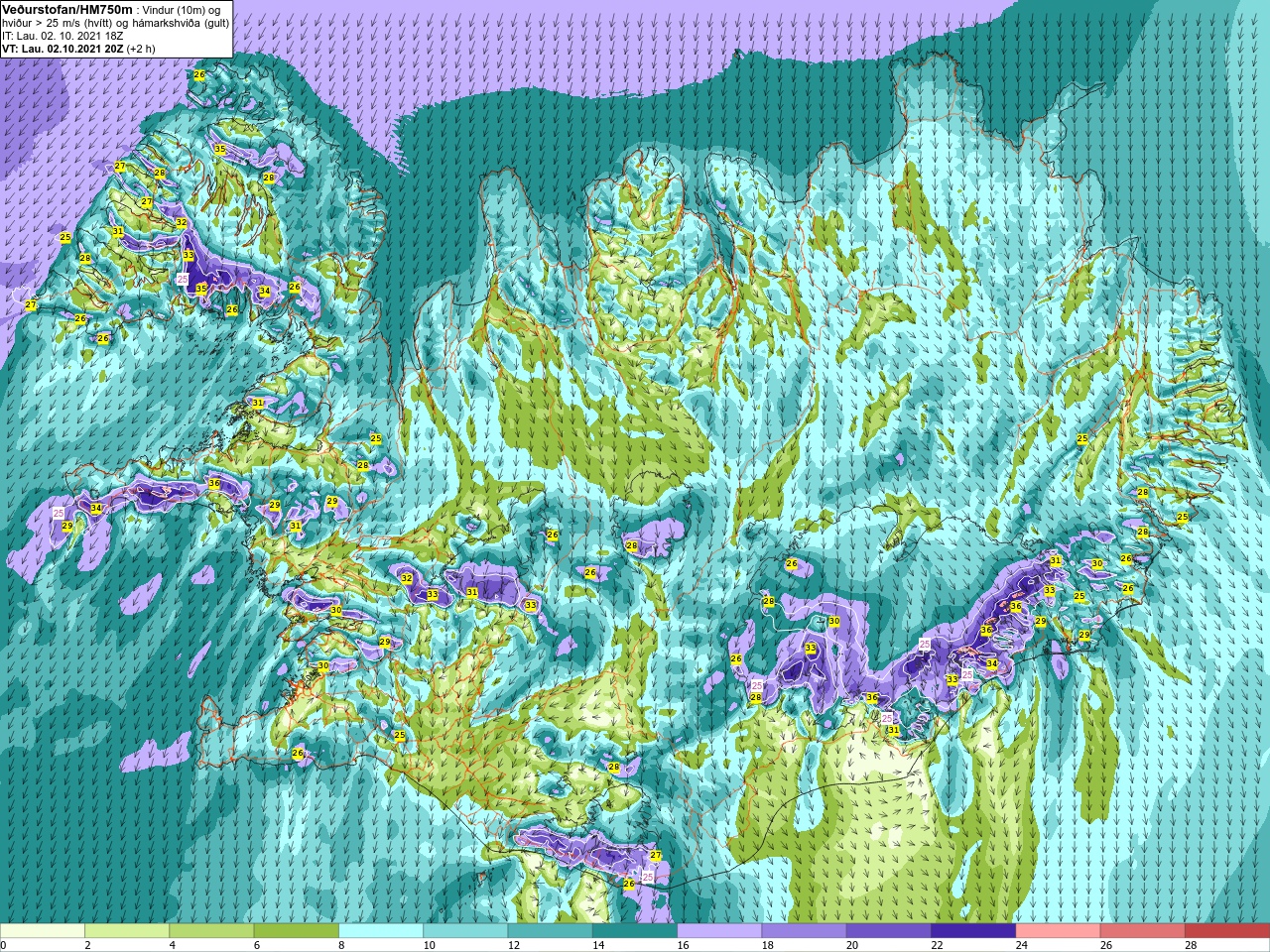Click the 'Veðurstofan/HM750m' title text
This screenshot has width=1270, height=952.
[66, 9]
